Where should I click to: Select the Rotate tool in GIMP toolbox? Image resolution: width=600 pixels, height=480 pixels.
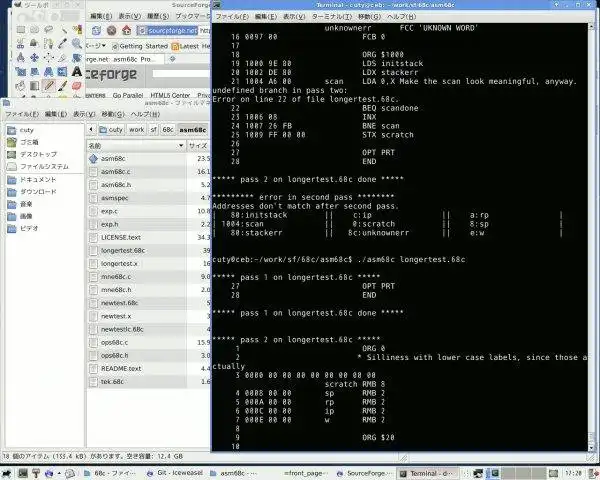(x=77, y=57)
